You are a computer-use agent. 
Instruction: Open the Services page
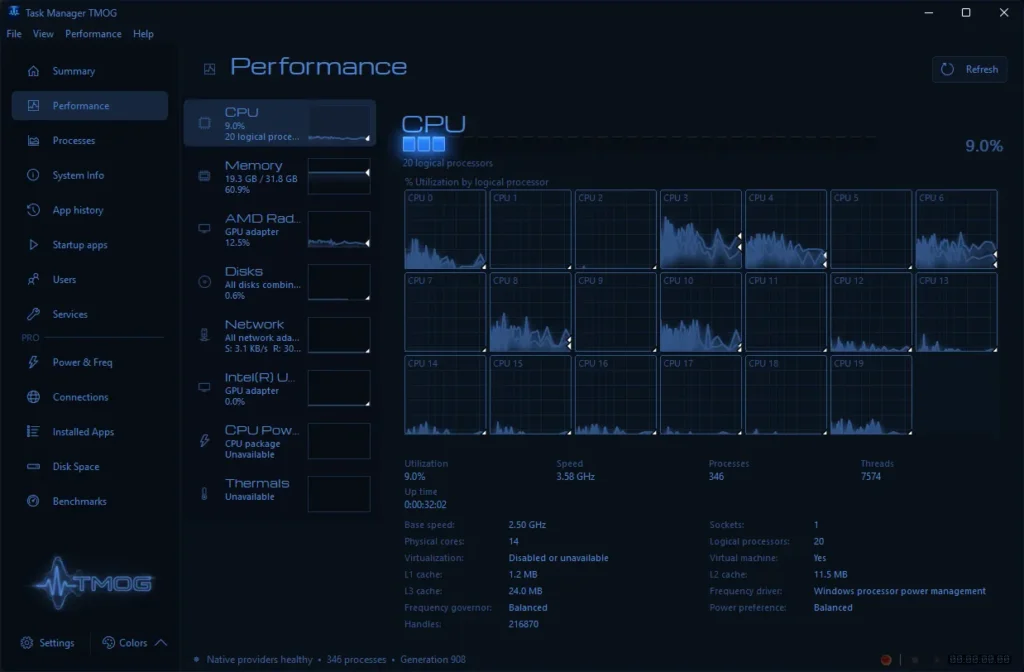(x=89, y=314)
